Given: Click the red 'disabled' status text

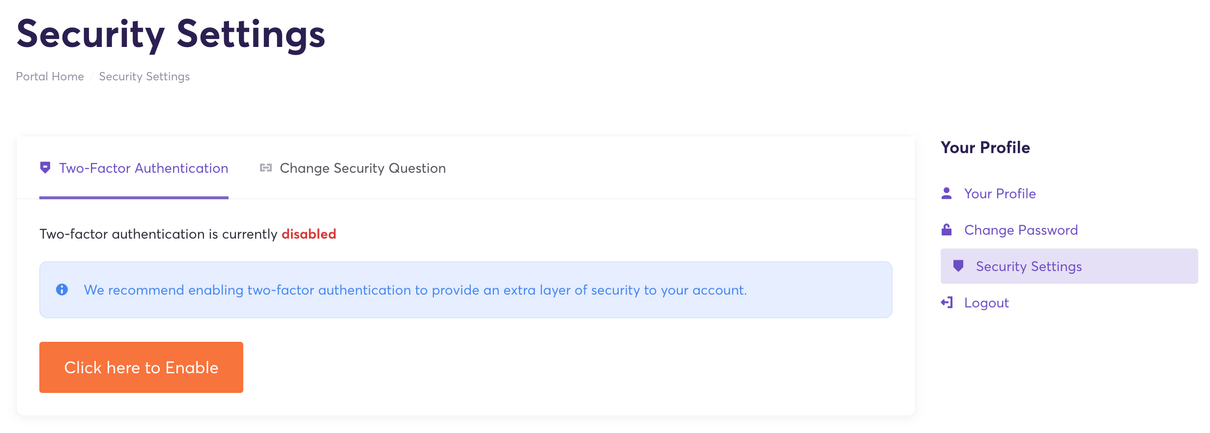Looking at the screenshot, I should (x=309, y=234).
